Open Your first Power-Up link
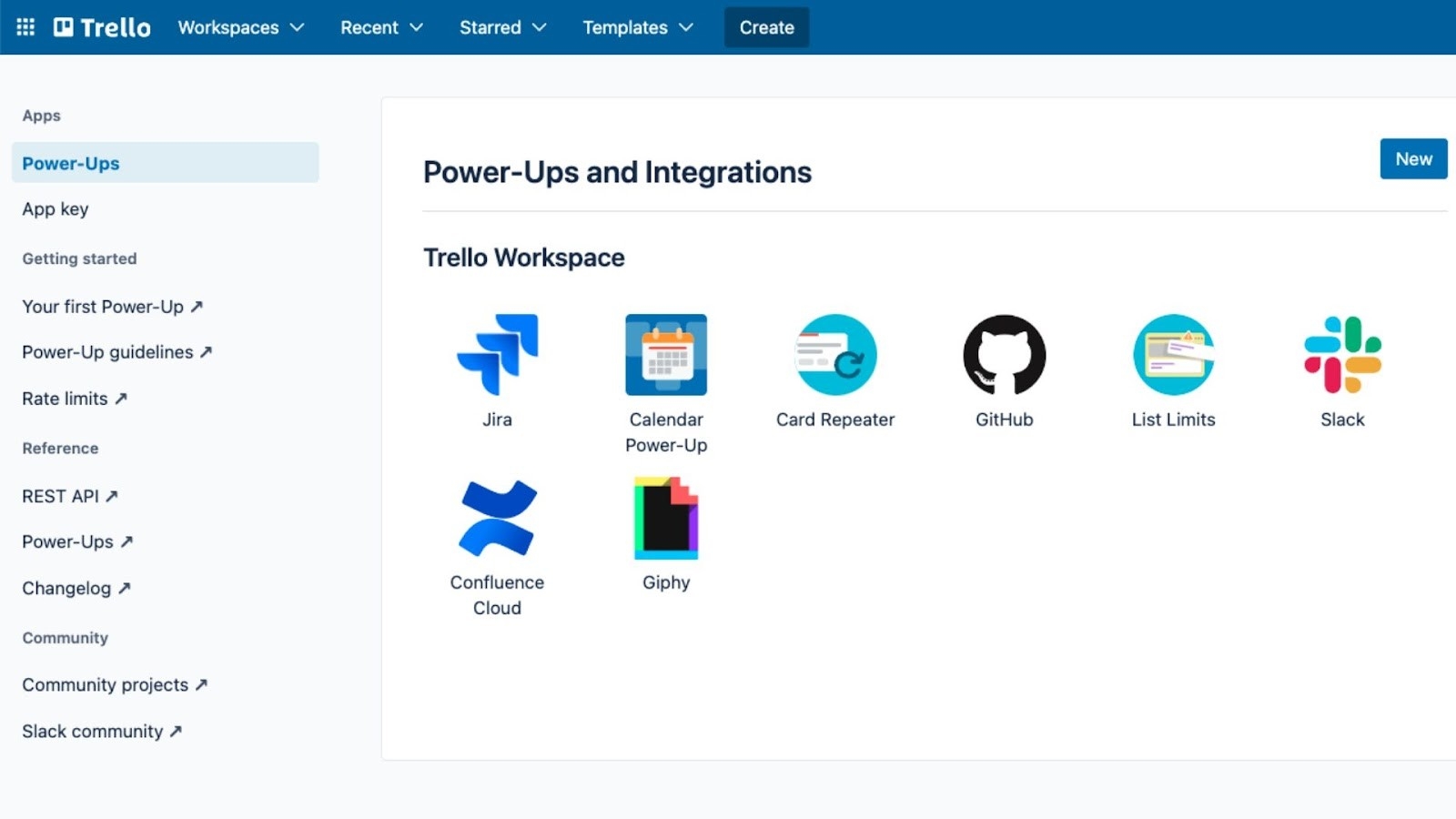 coord(112,307)
